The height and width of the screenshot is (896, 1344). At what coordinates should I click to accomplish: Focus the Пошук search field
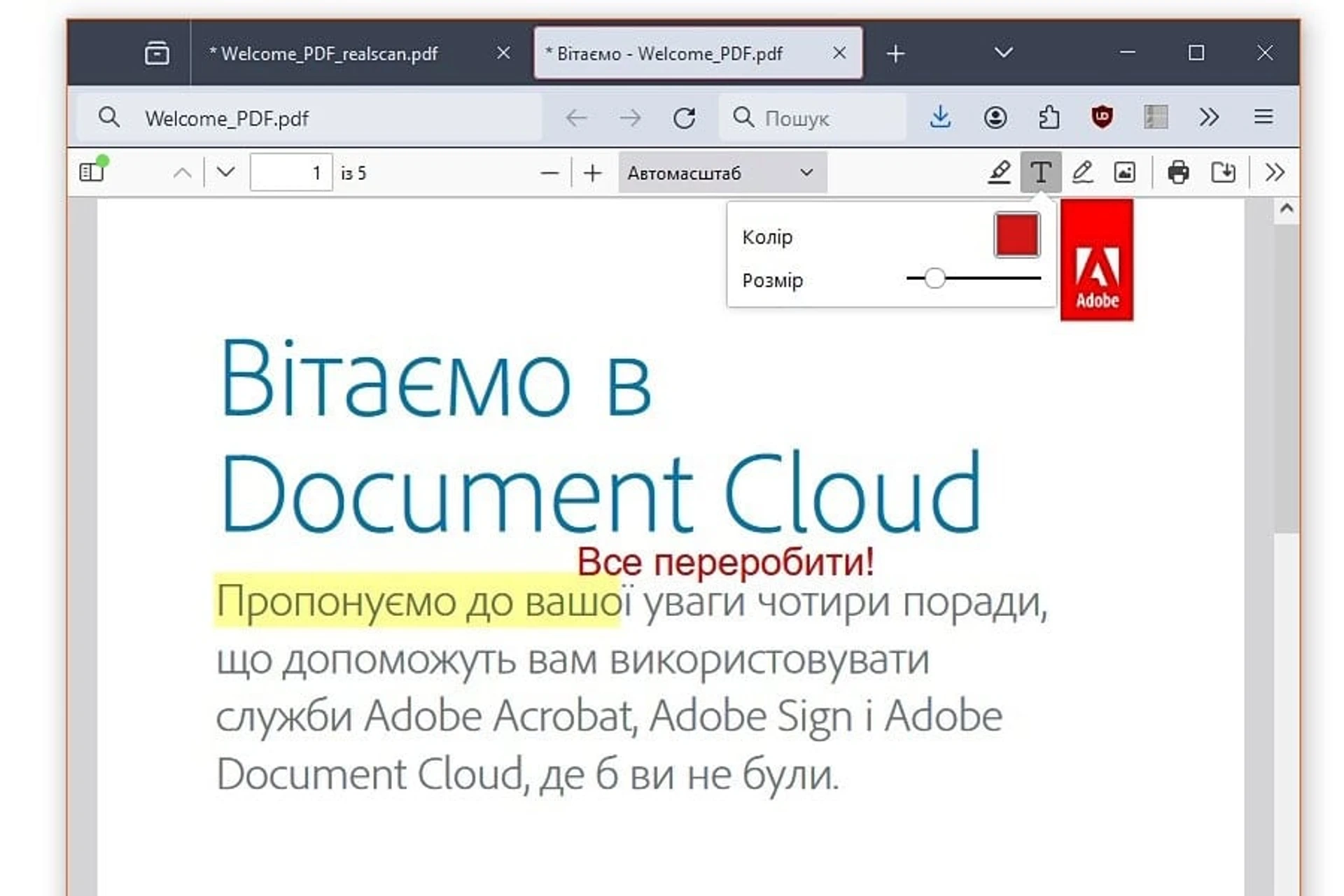pos(812,118)
